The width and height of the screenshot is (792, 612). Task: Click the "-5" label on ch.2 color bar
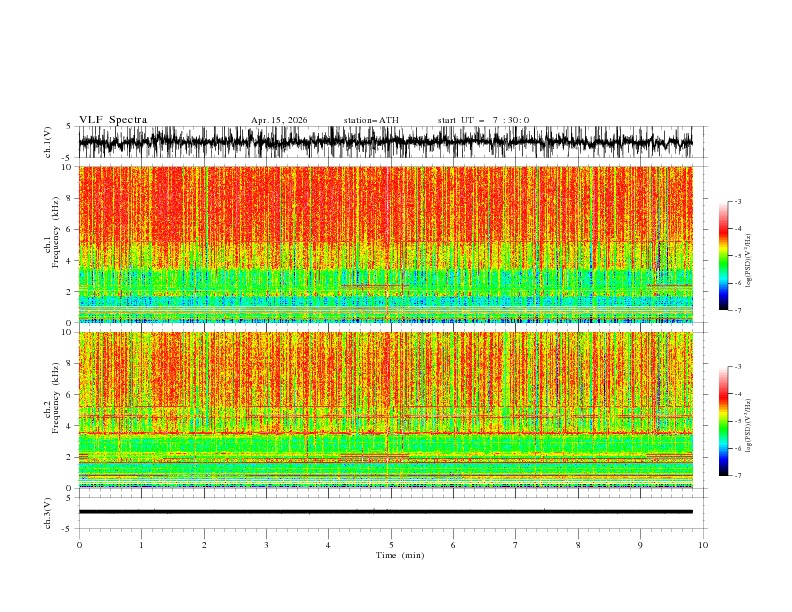[737, 421]
